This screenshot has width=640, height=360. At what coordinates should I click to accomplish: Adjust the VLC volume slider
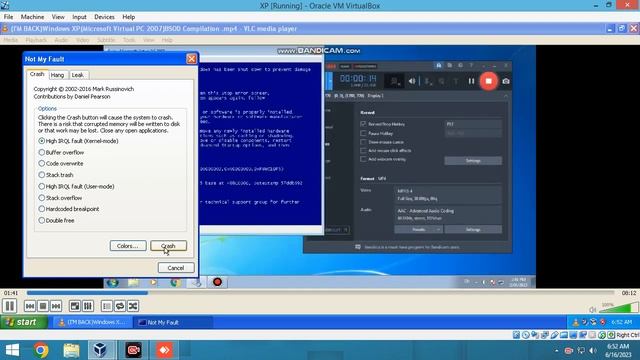click(x=619, y=308)
